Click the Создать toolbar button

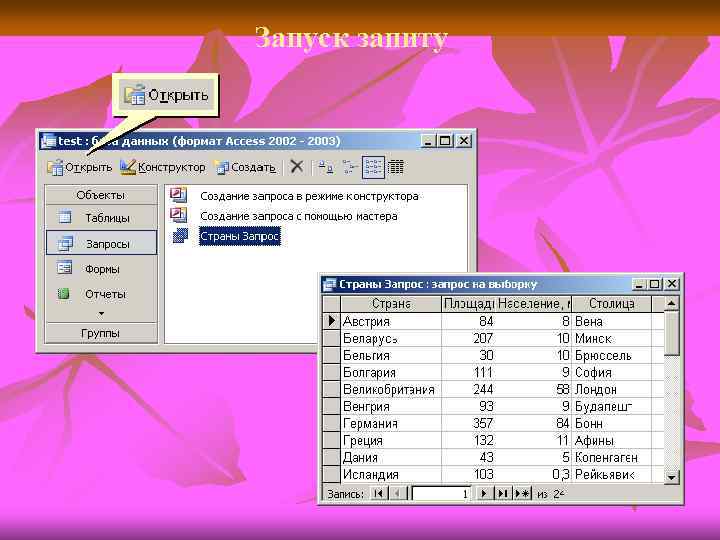pos(246,167)
